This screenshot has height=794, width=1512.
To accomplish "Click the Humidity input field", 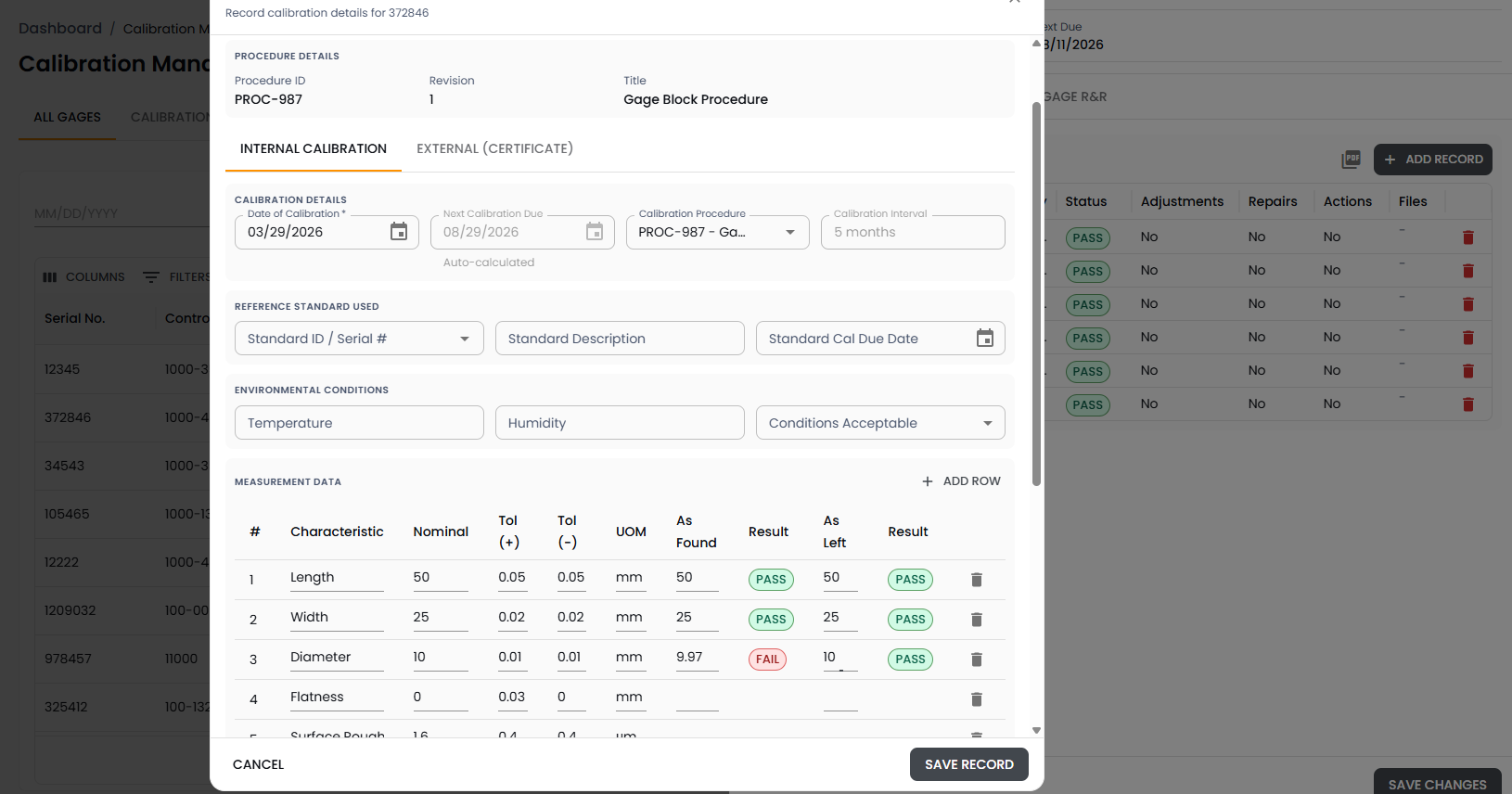I will pos(620,423).
